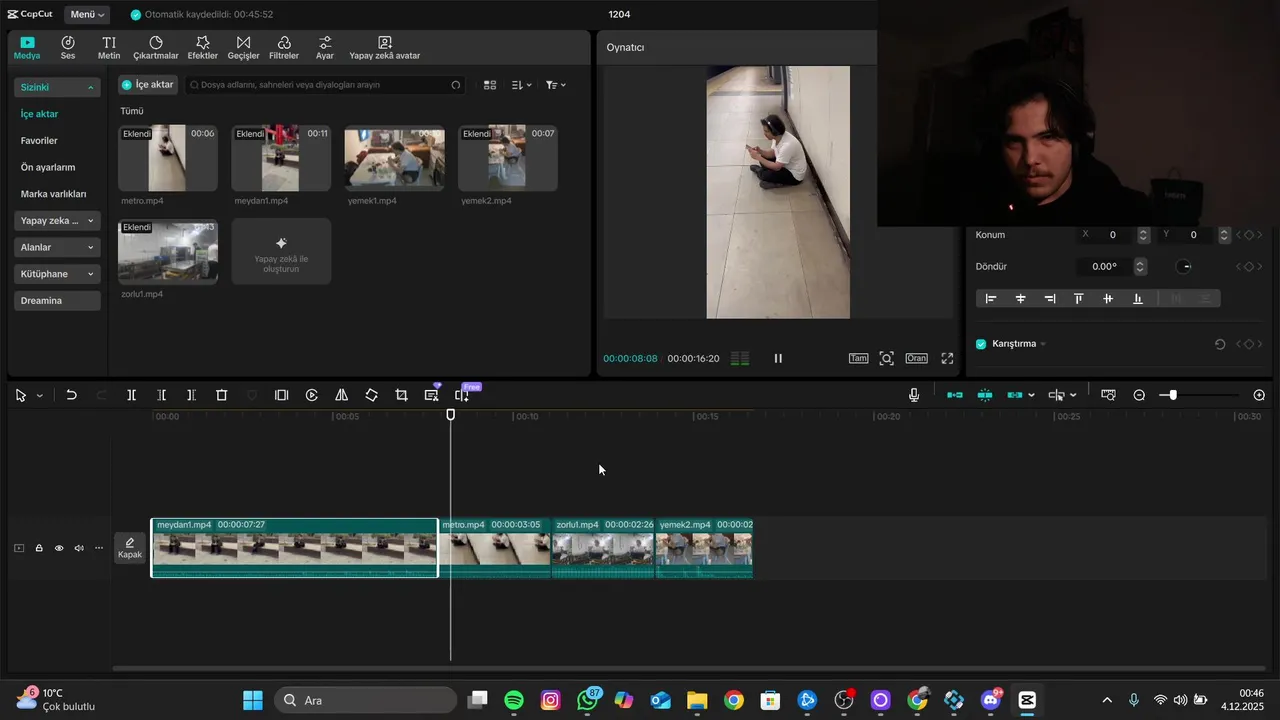This screenshot has width=1280, height=720.
Task: Click the undo arrow in timeline toolbar
Action: (71, 395)
